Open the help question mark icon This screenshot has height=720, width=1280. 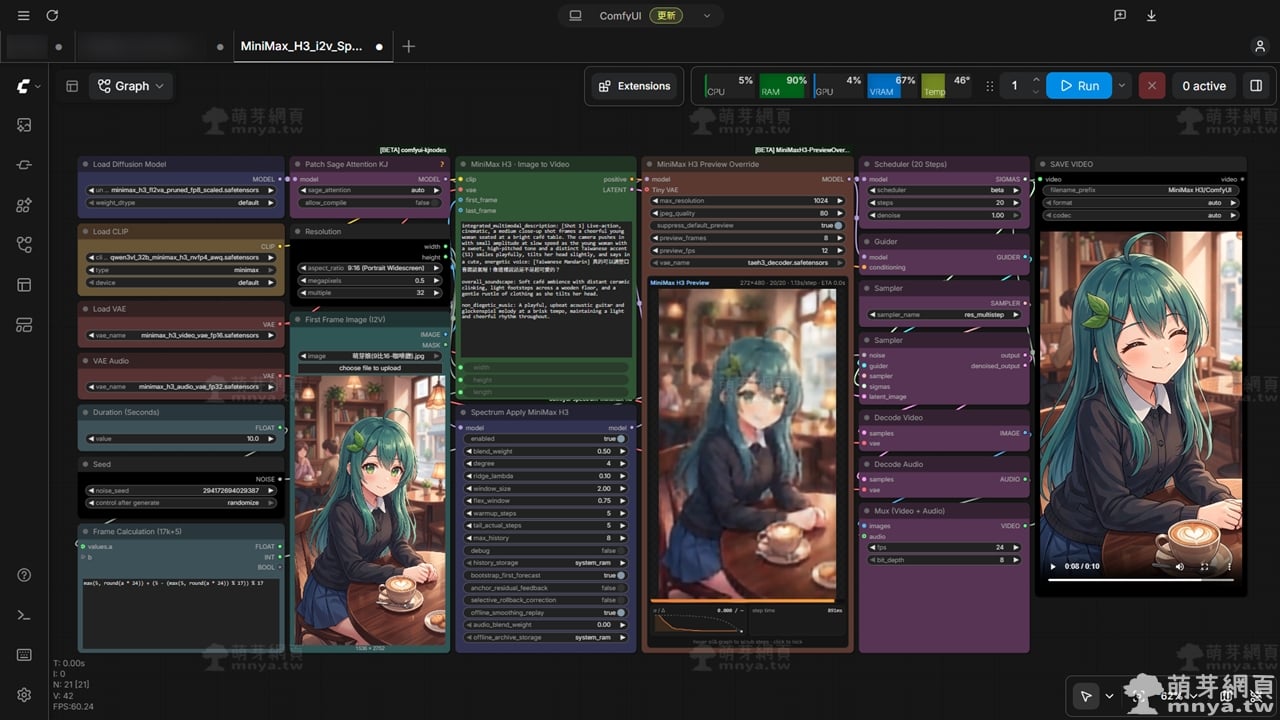point(24,575)
